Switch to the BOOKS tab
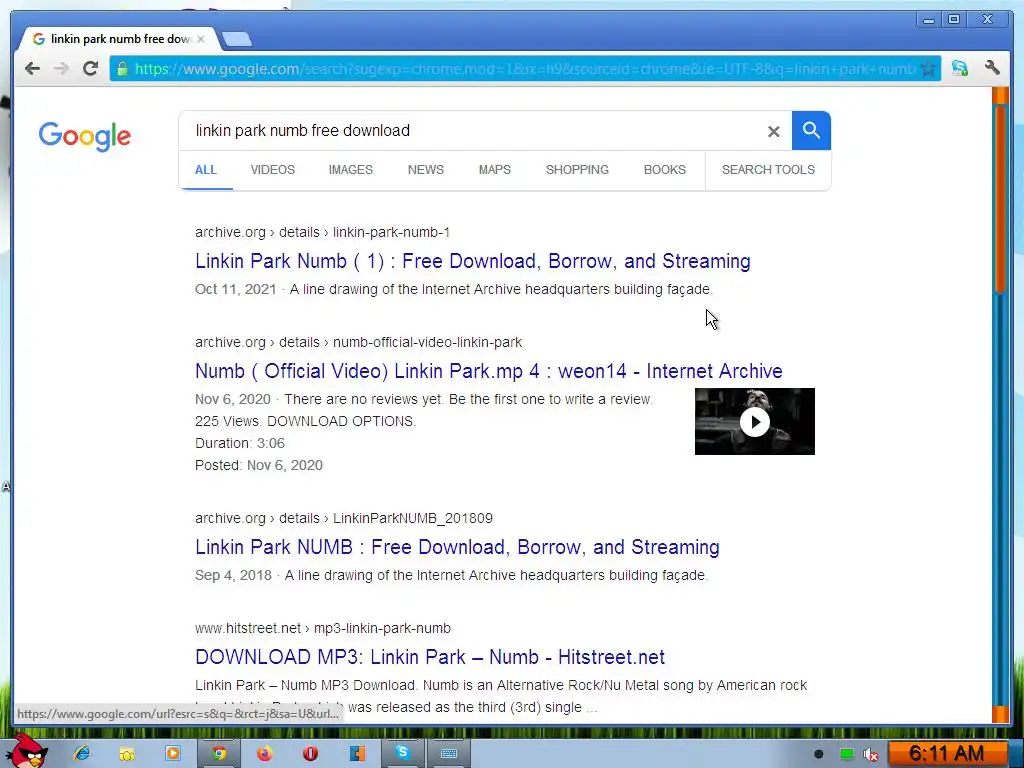Image resolution: width=1024 pixels, height=768 pixels. coord(665,170)
